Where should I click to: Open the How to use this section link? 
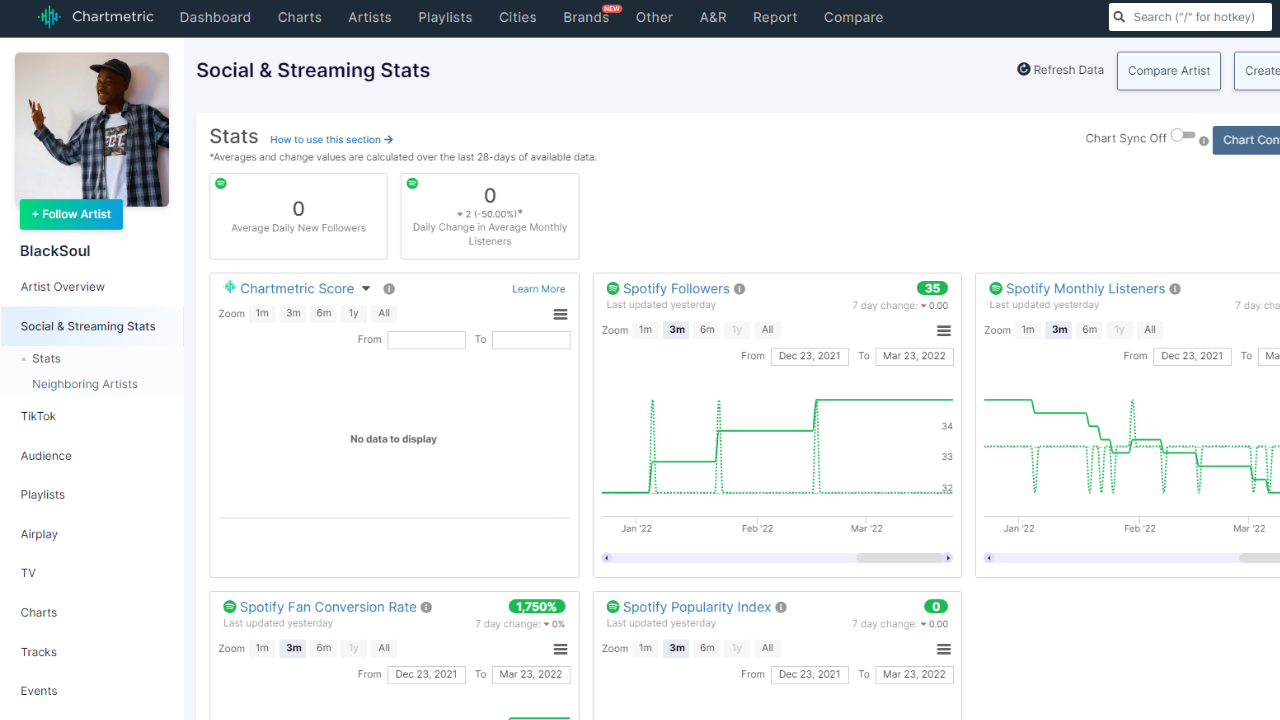click(331, 140)
